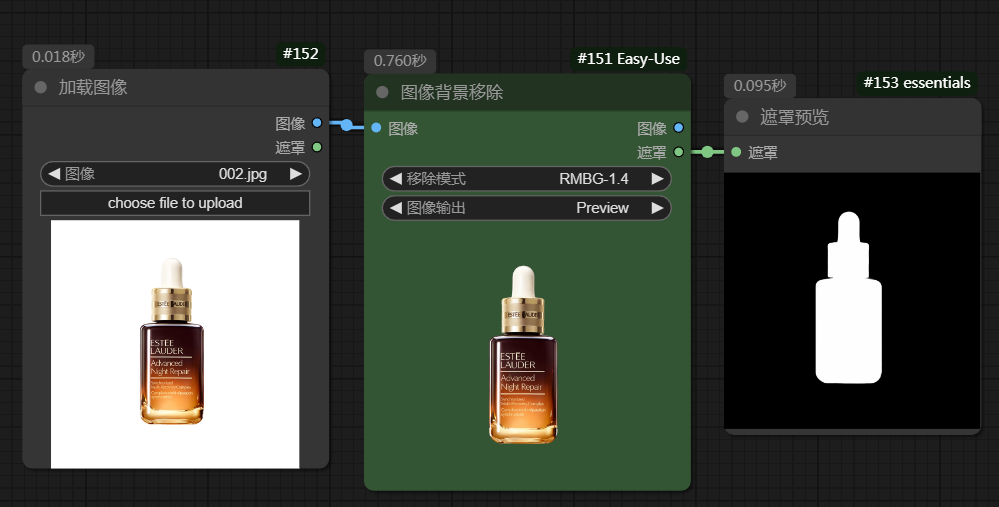Collapse the 图像背景移除 node via its title dot
Image resolution: width=999 pixels, height=507 pixels.
tap(382, 92)
